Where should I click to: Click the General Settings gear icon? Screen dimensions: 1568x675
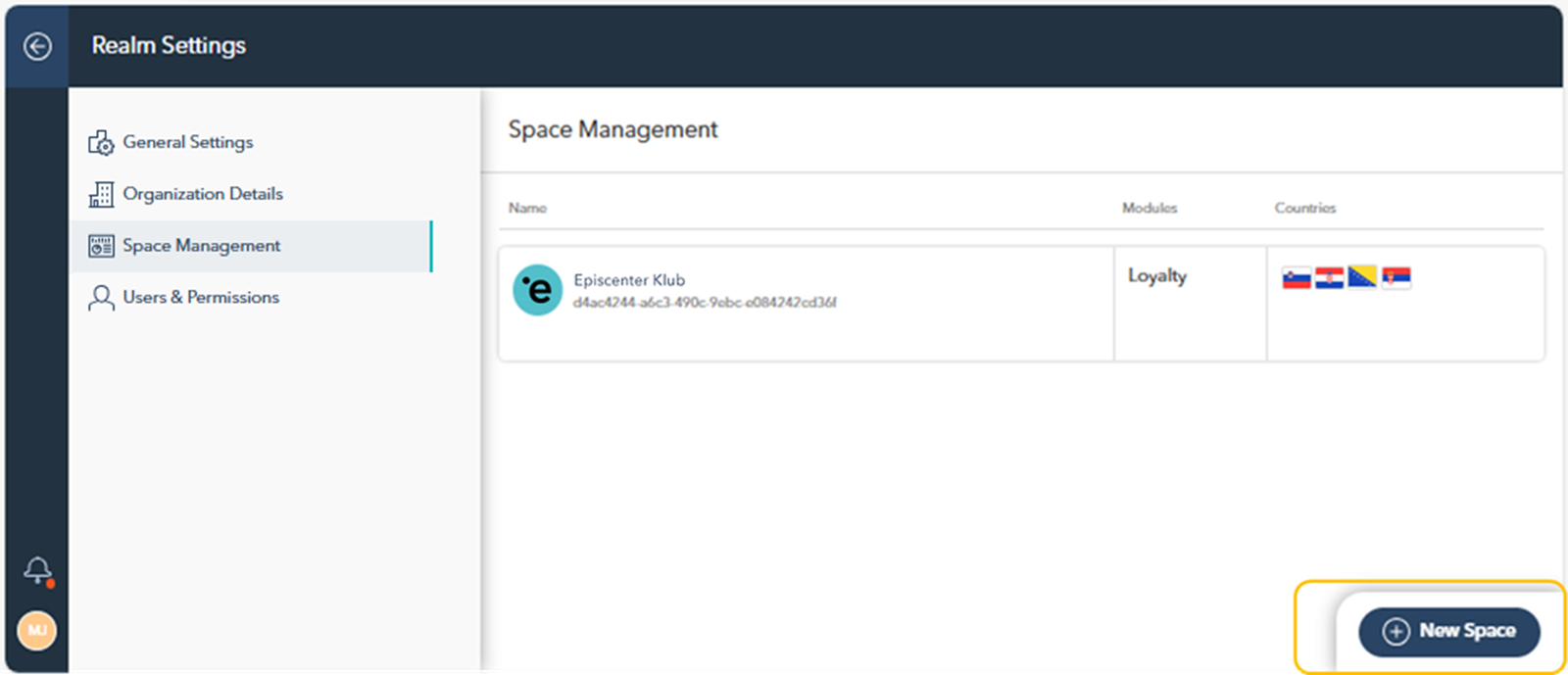[x=101, y=143]
